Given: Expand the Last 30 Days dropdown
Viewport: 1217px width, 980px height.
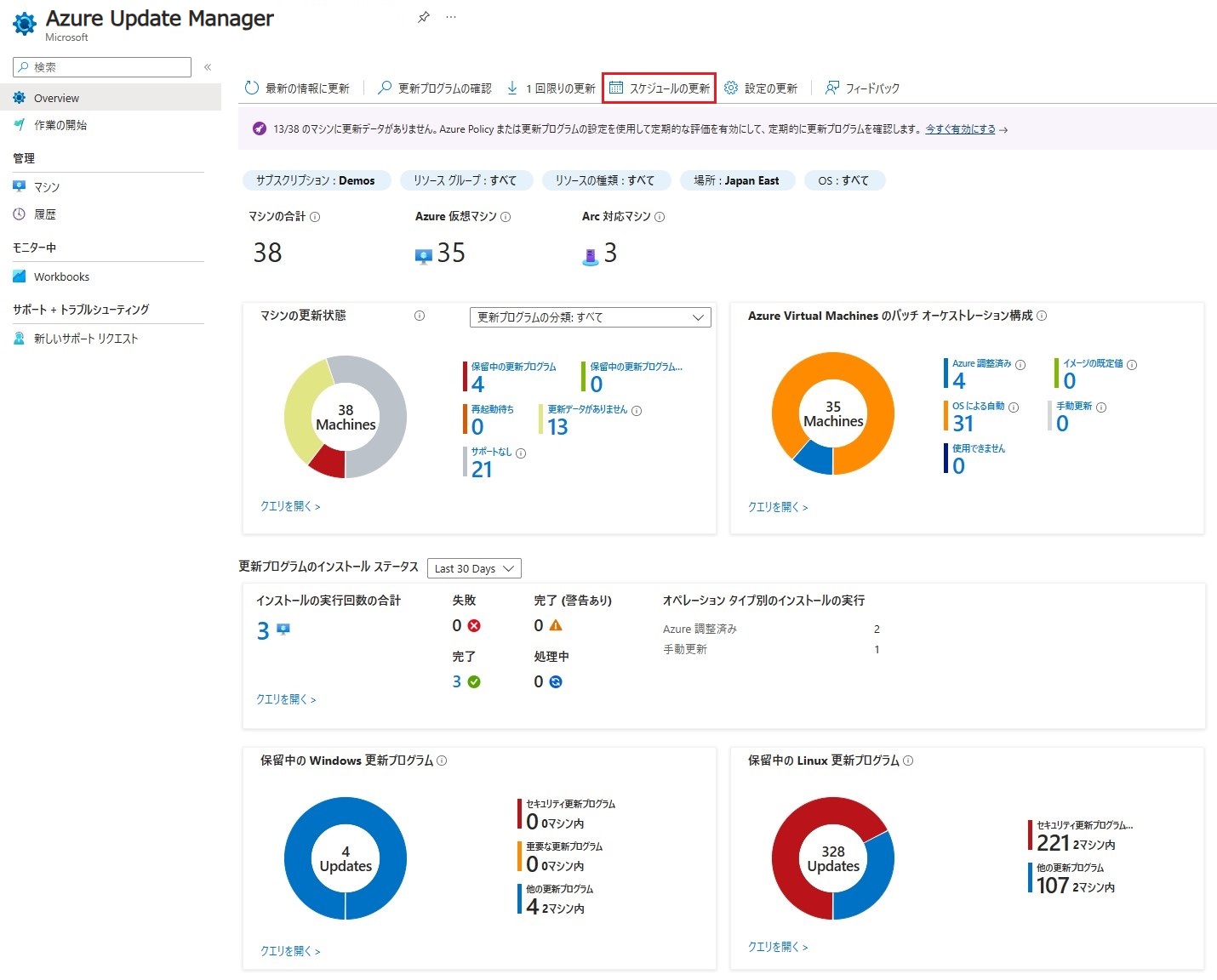Looking at the screenshot, I should [474, 568].
